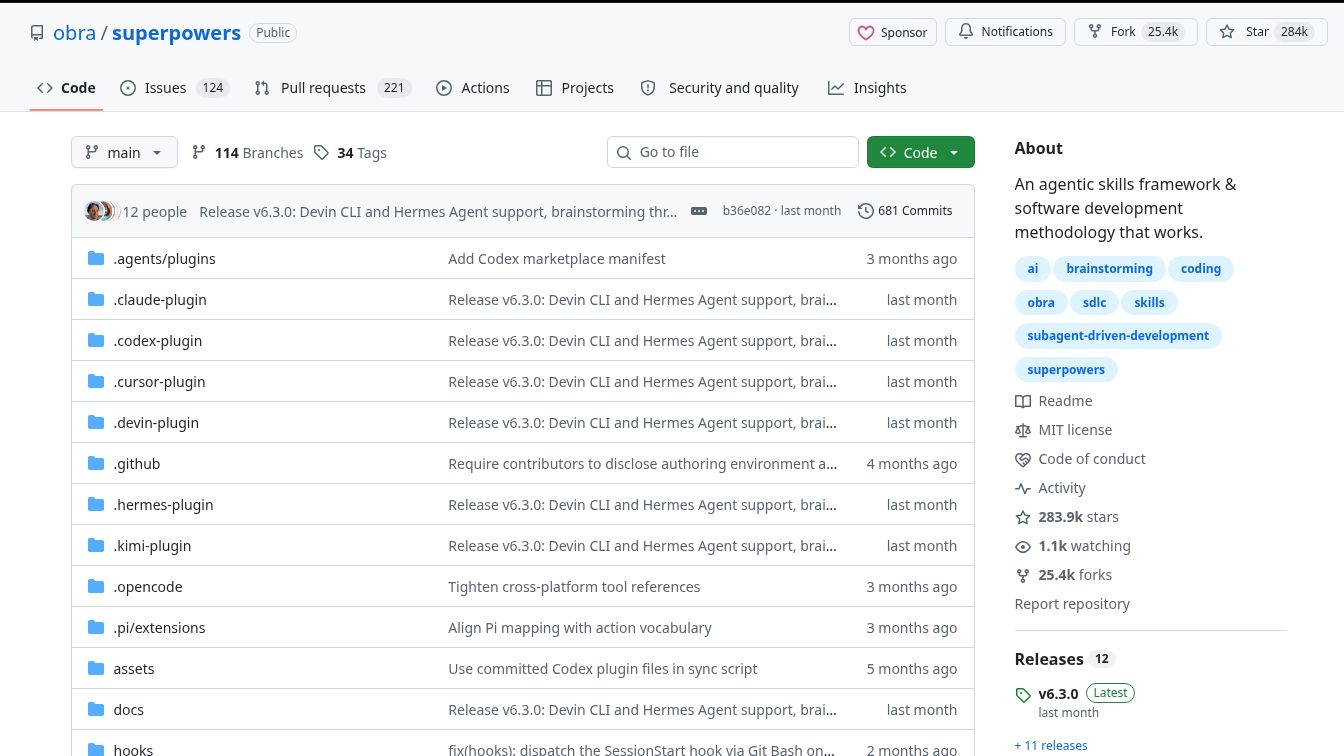Switch to the Pull requests tab

(332, 88)
